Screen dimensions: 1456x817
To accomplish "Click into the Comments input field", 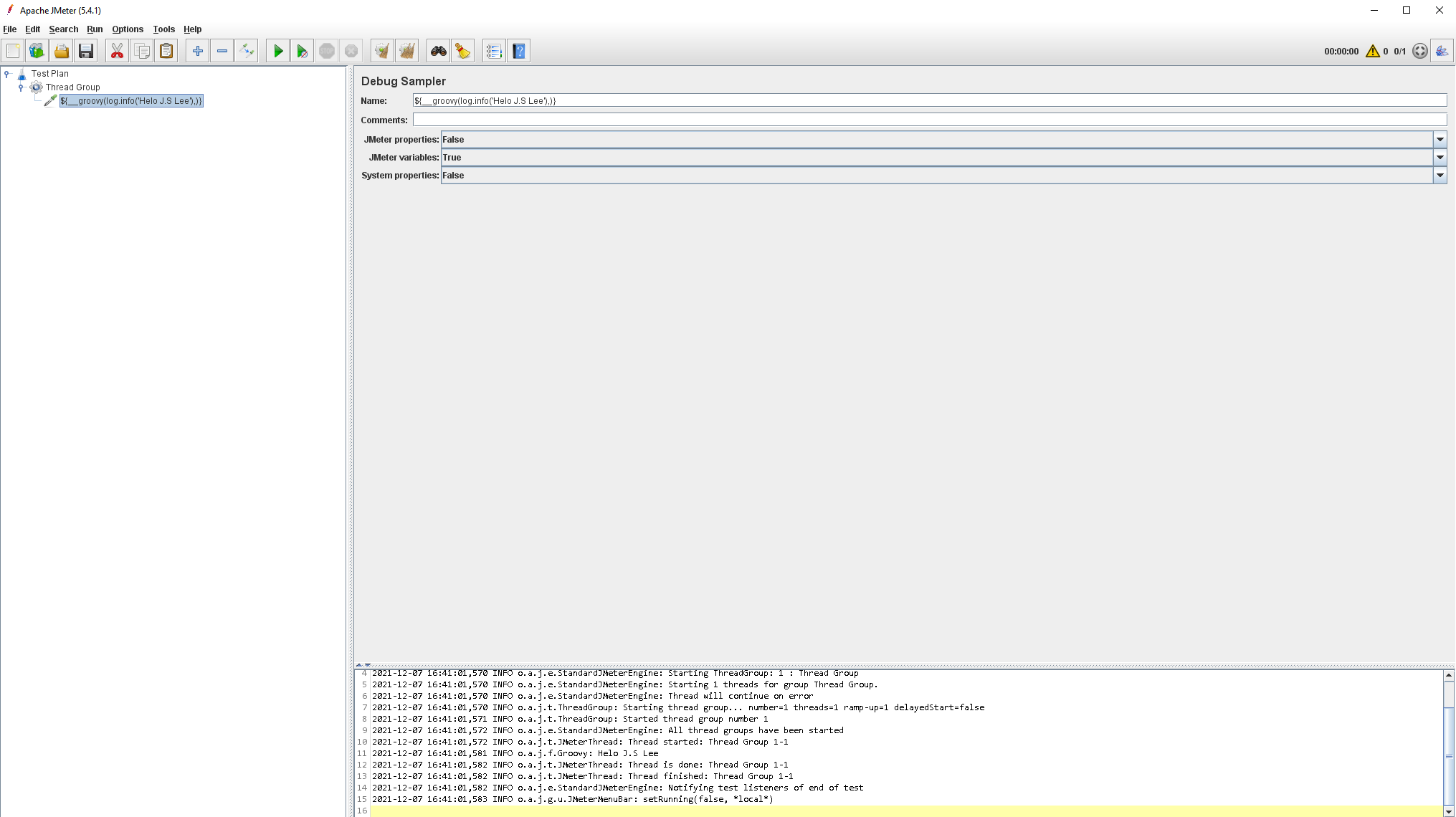I will pos(929,120).
